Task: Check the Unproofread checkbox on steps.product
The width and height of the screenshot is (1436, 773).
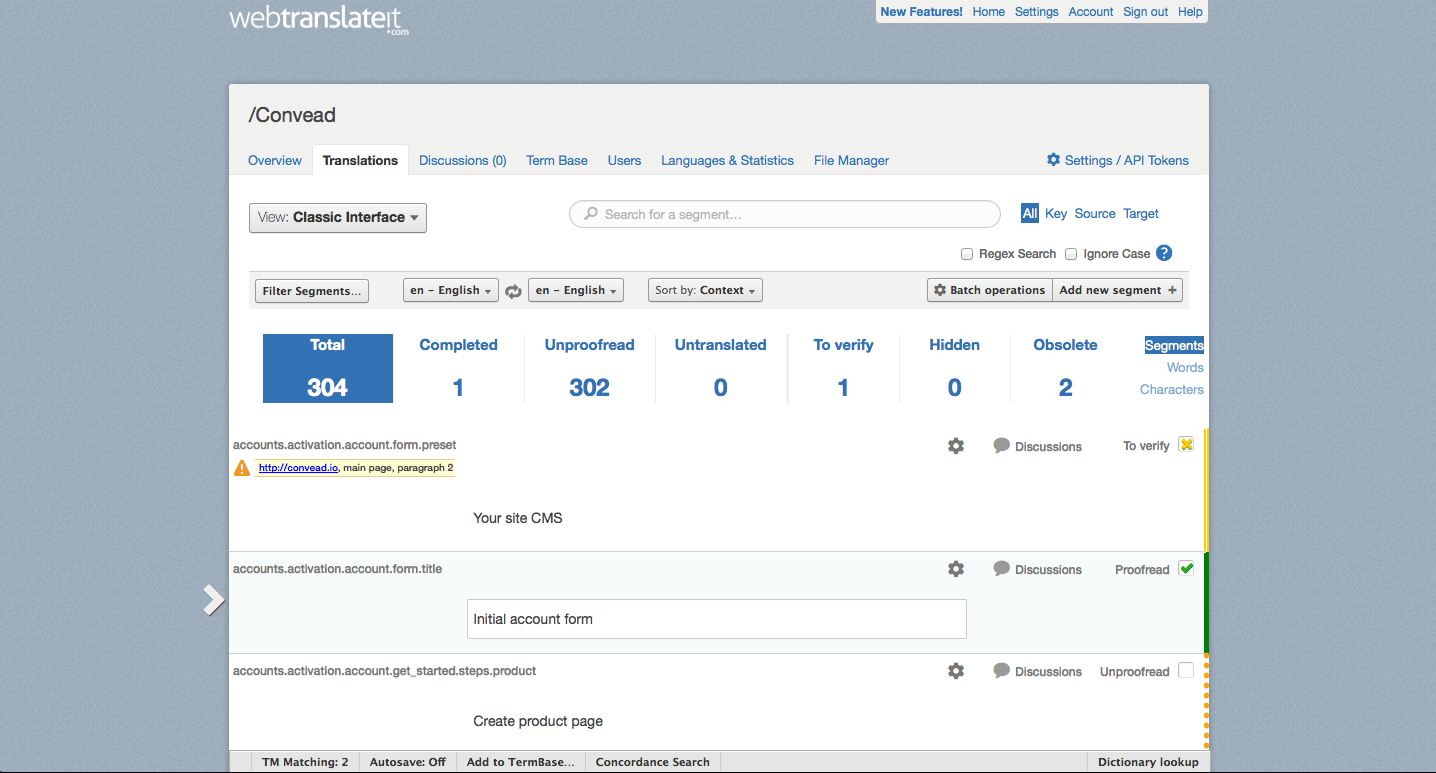Action: (1186, 671)
